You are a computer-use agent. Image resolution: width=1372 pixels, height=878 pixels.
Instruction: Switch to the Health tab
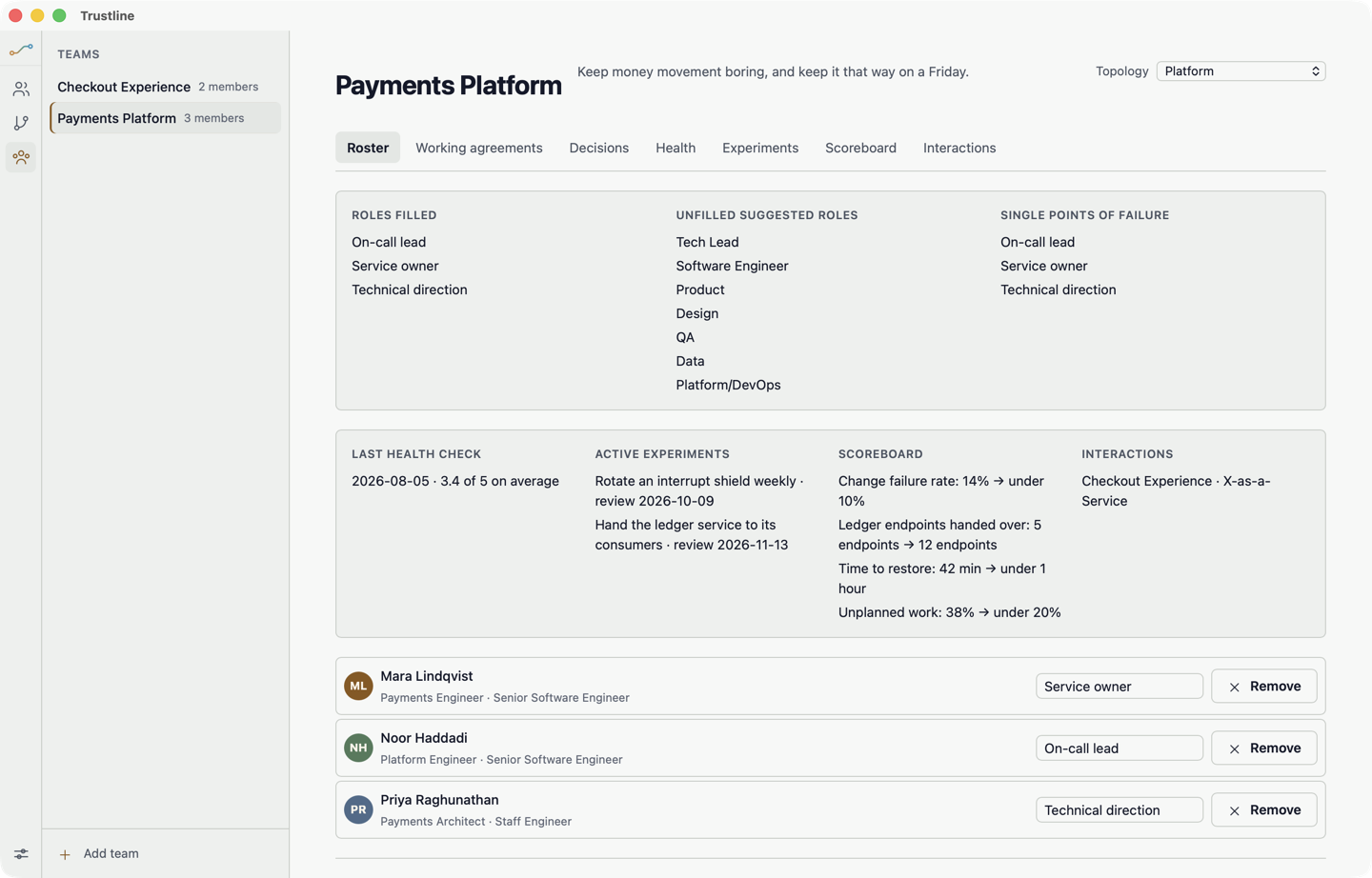pyautogui.click(x=676, y=148)
